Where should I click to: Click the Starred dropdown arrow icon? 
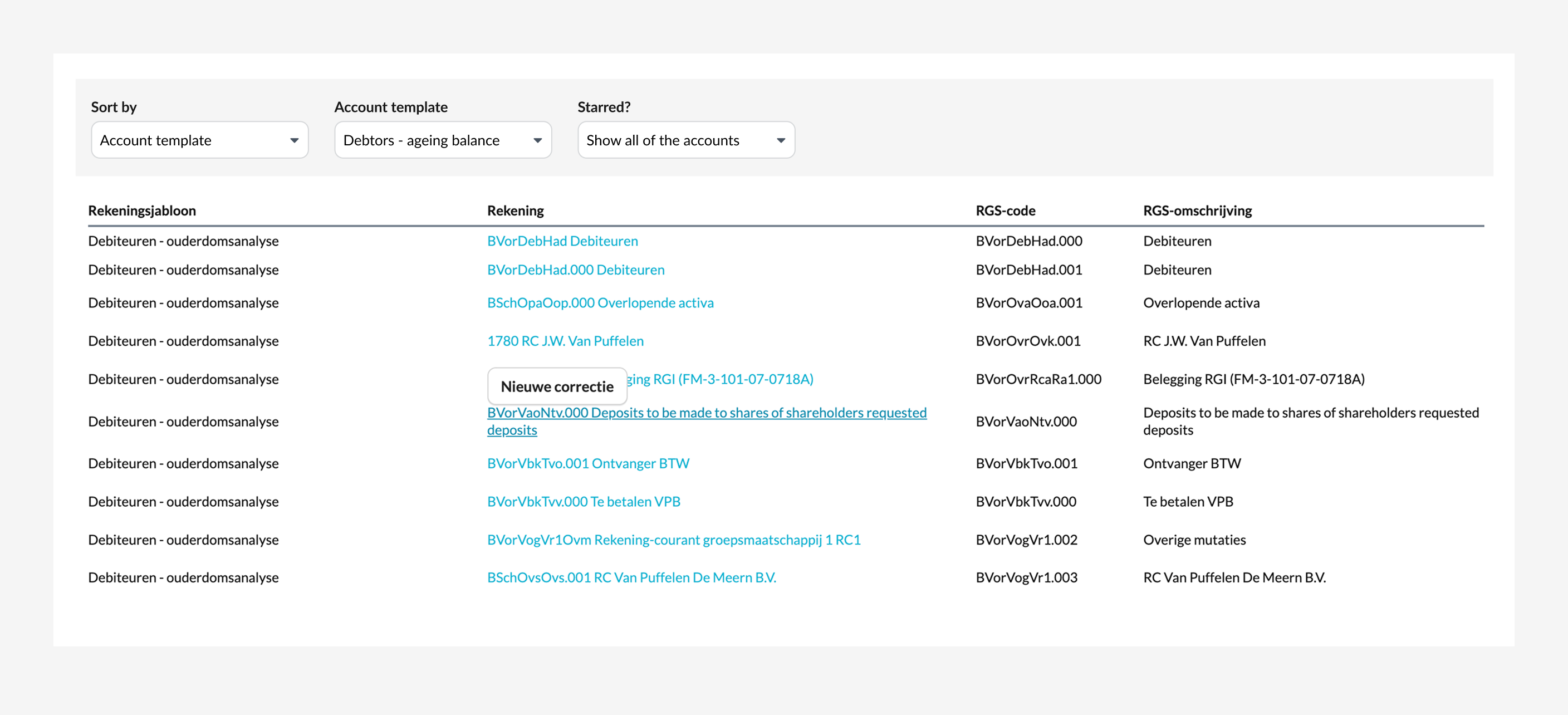[780, 140]
